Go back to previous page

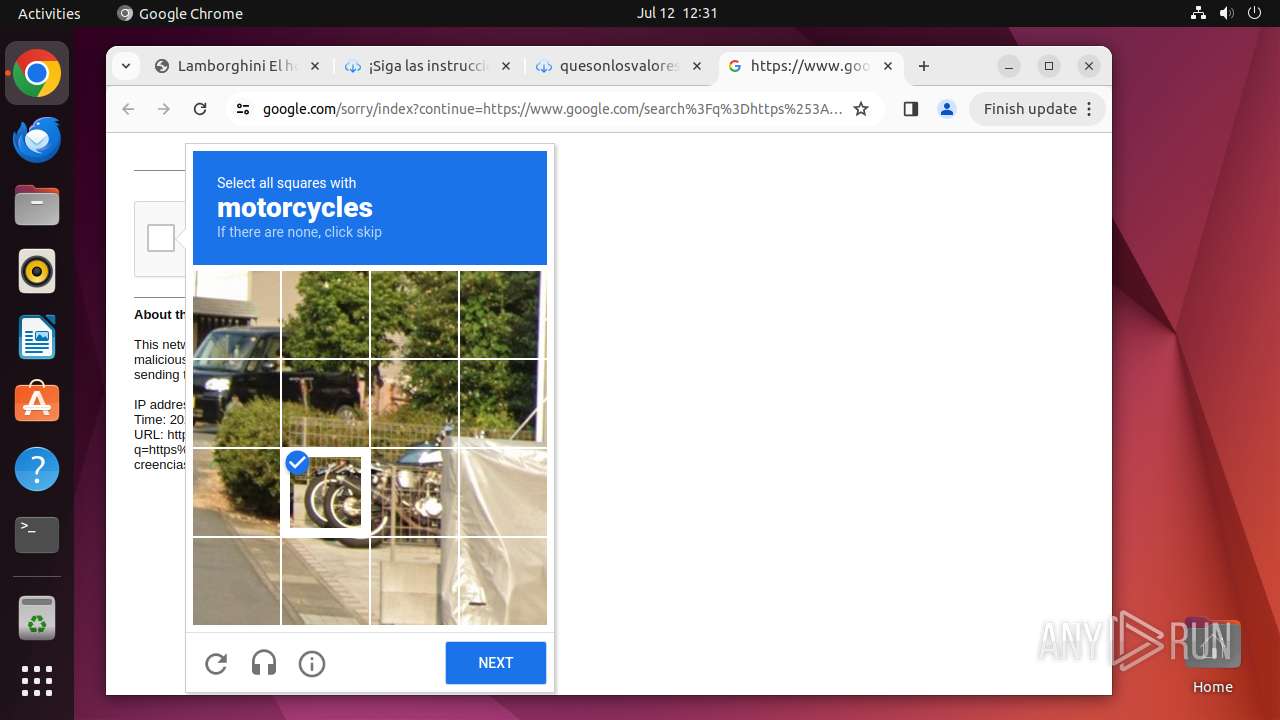click(128, 109)
